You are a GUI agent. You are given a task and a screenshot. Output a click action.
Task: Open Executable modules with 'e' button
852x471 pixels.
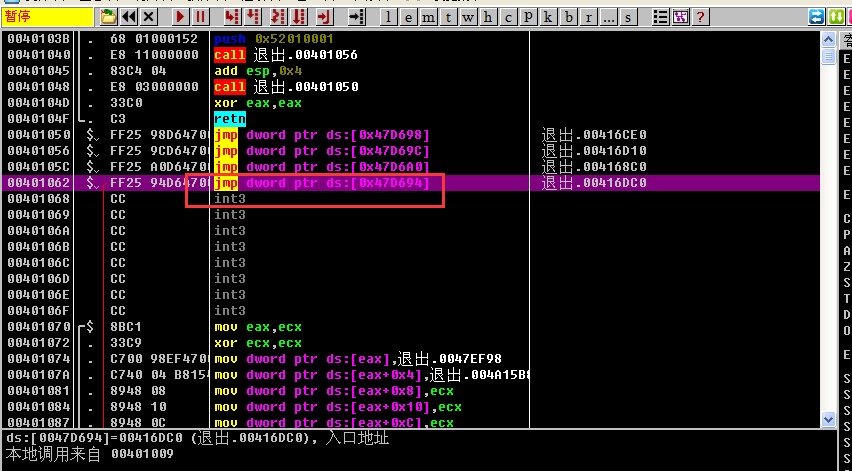408,17
